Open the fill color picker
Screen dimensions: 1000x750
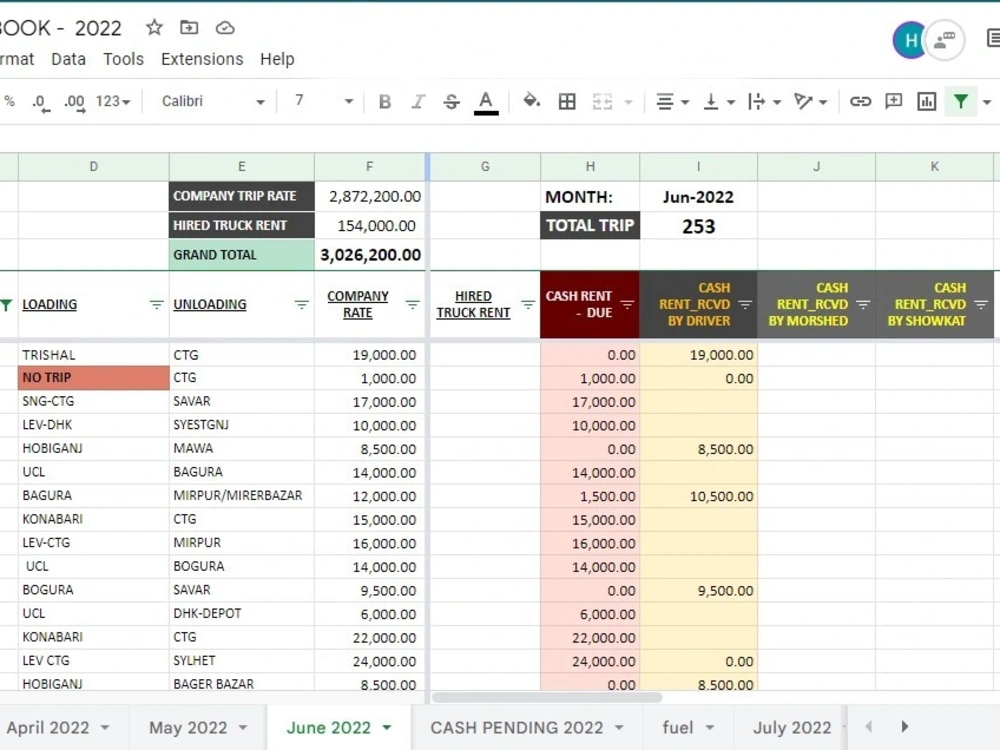[x=531, y=101]
